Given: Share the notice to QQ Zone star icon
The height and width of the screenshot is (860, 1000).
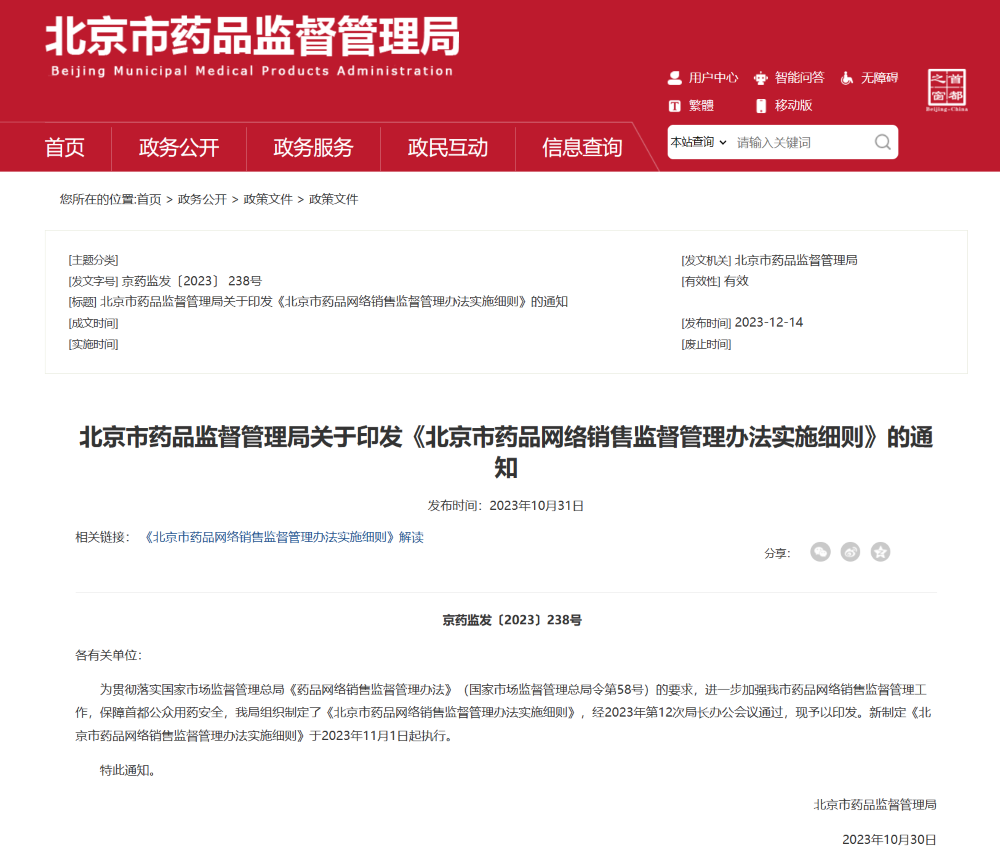Looking at the screenshot, I should pyautogui.click(x=880, y=552).
